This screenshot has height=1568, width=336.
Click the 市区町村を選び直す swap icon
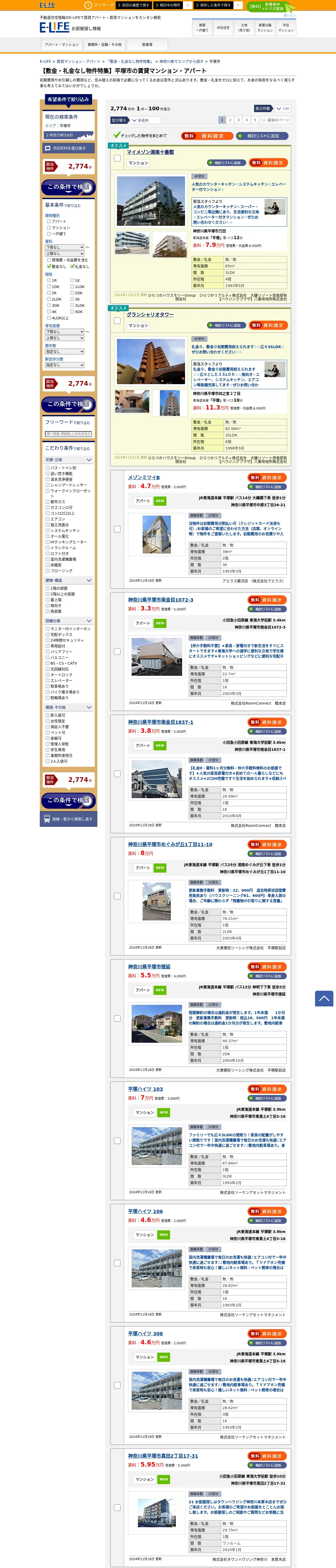48,148
